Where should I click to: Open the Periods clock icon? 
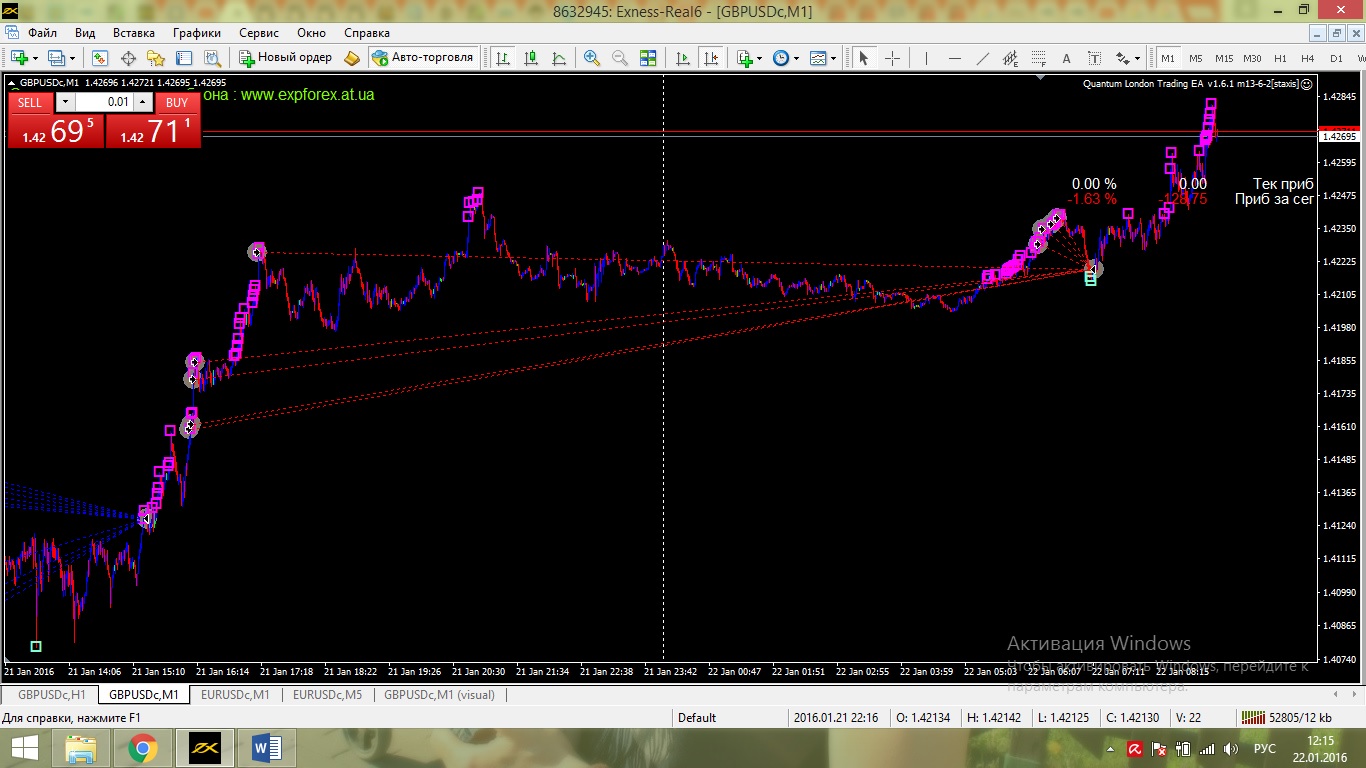click(780, 58)
